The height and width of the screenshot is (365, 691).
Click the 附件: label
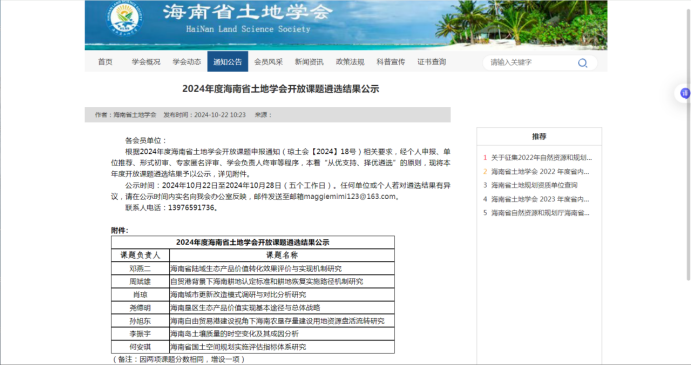[x=119, y=231]
